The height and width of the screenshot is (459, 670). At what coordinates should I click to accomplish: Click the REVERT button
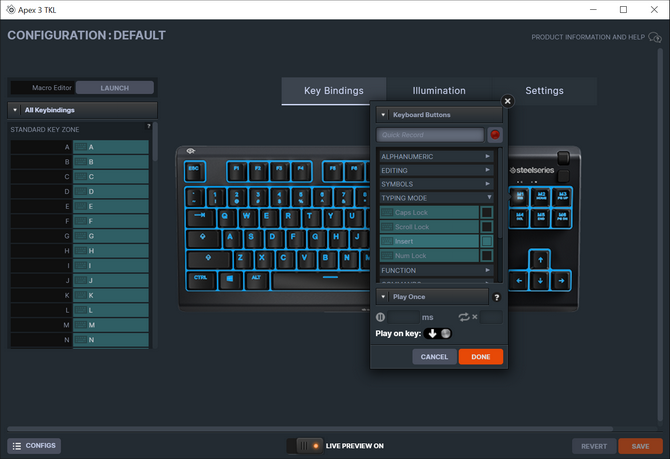[594, 446]
